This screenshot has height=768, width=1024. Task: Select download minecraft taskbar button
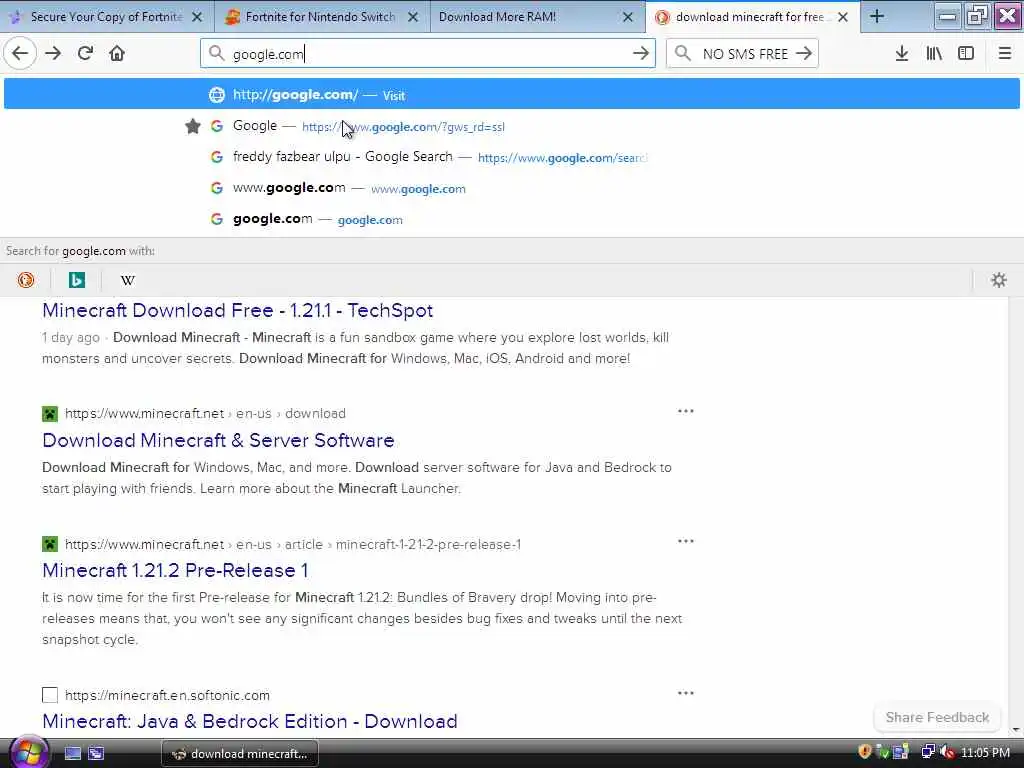coord(240,754)
